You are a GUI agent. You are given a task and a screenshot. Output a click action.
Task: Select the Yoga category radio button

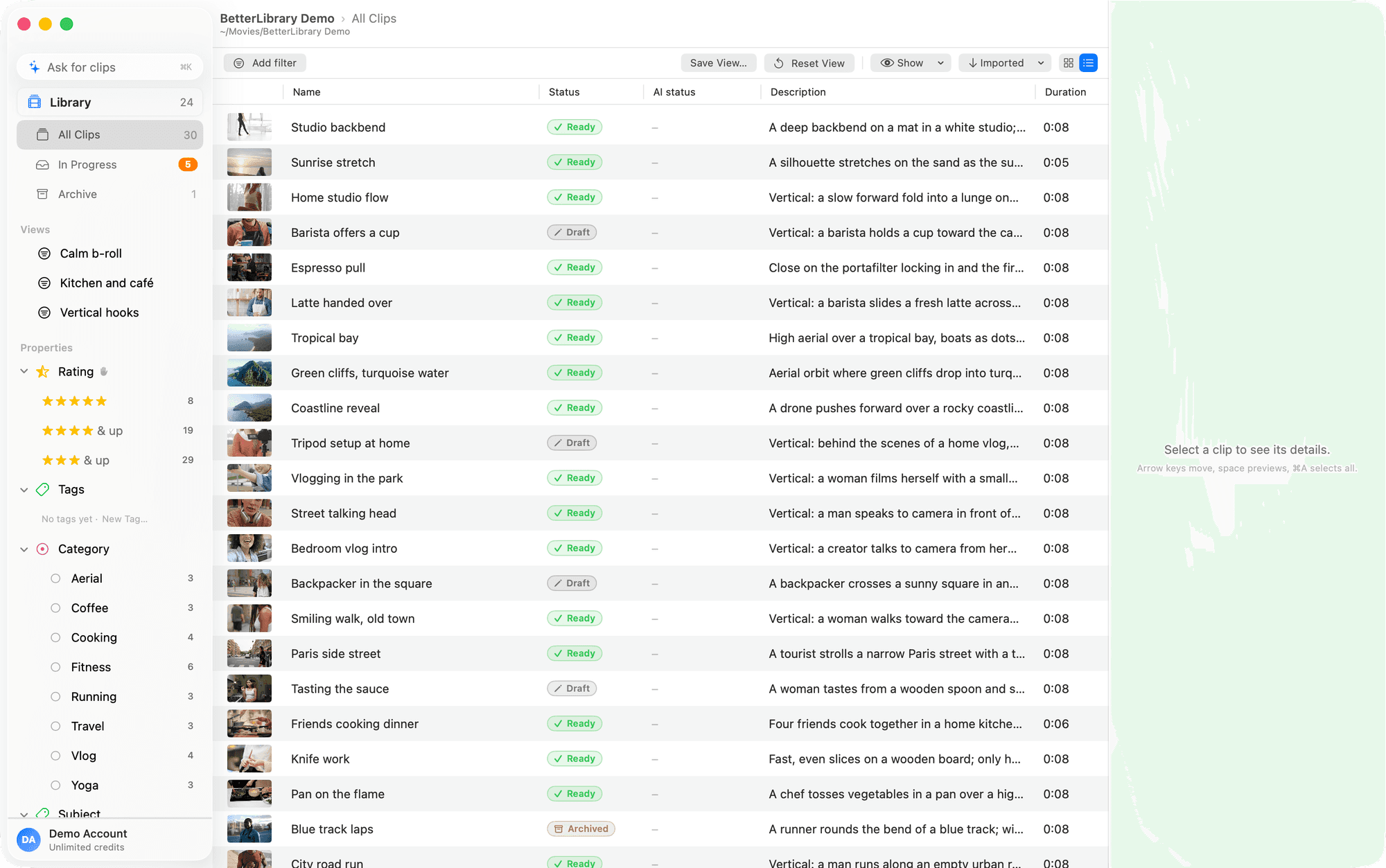55,785
